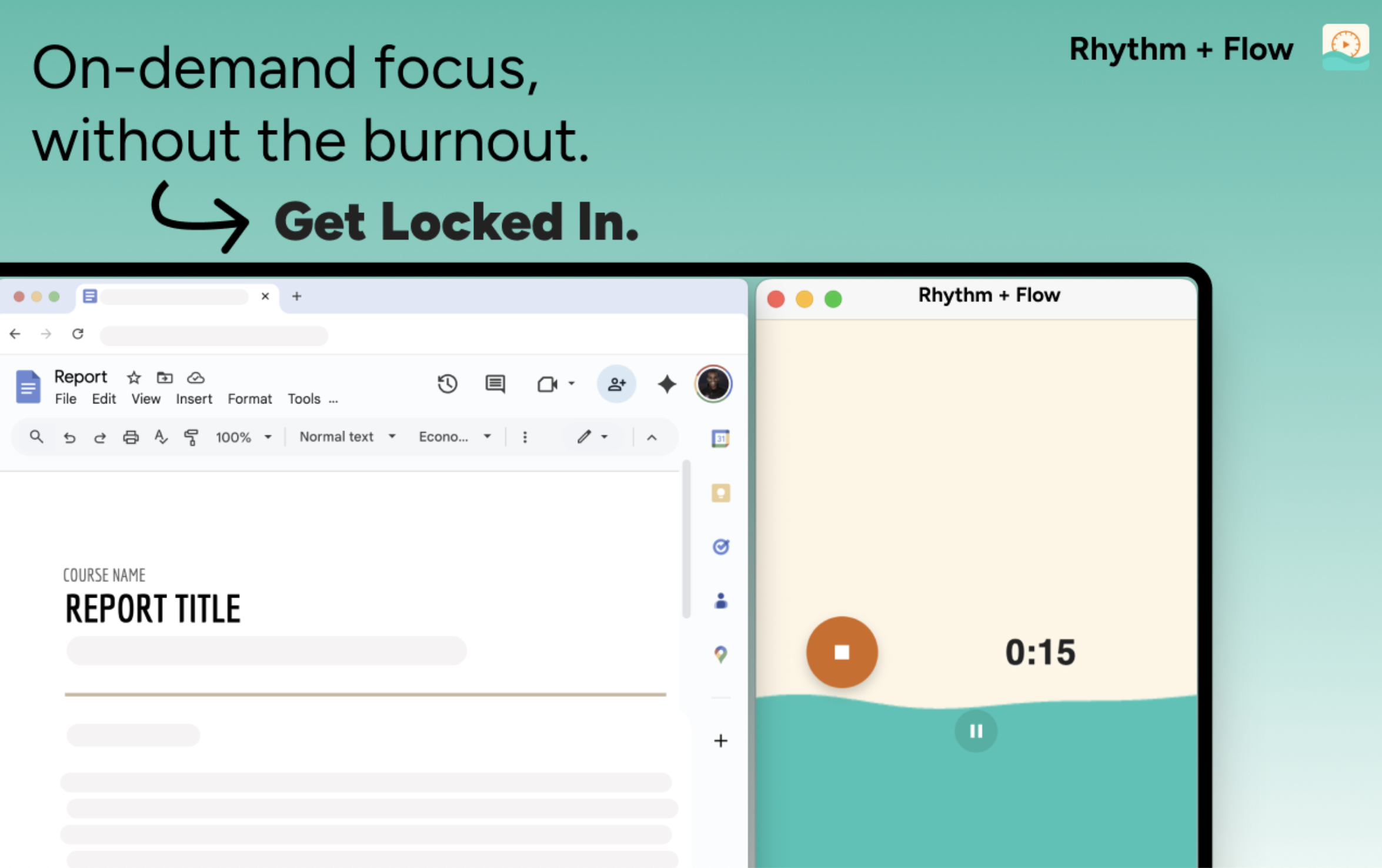Go back in the browser
This screenshot has height=868, width=1382.
pos(15,334)
